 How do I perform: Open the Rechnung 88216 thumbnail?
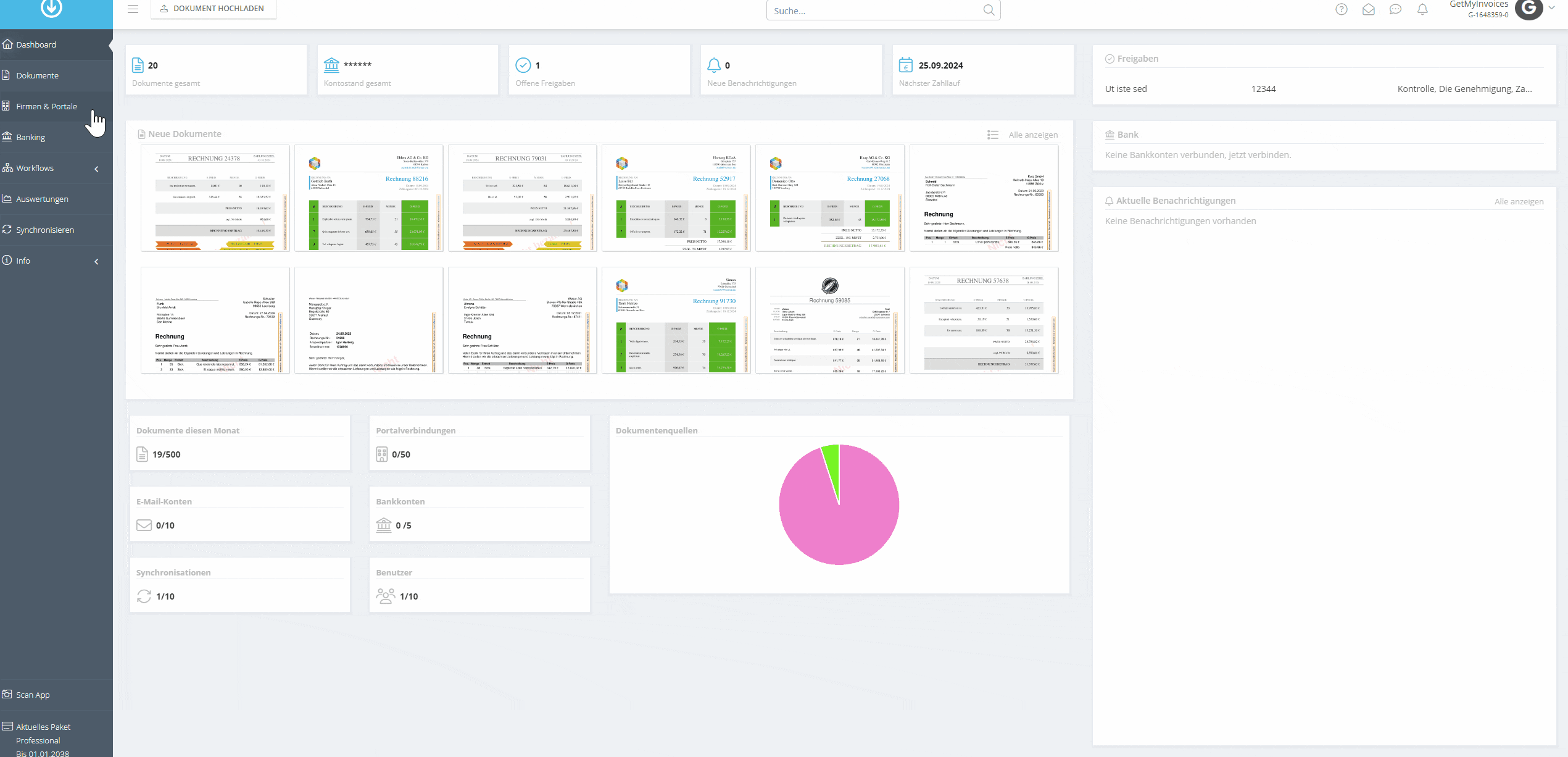368,198
